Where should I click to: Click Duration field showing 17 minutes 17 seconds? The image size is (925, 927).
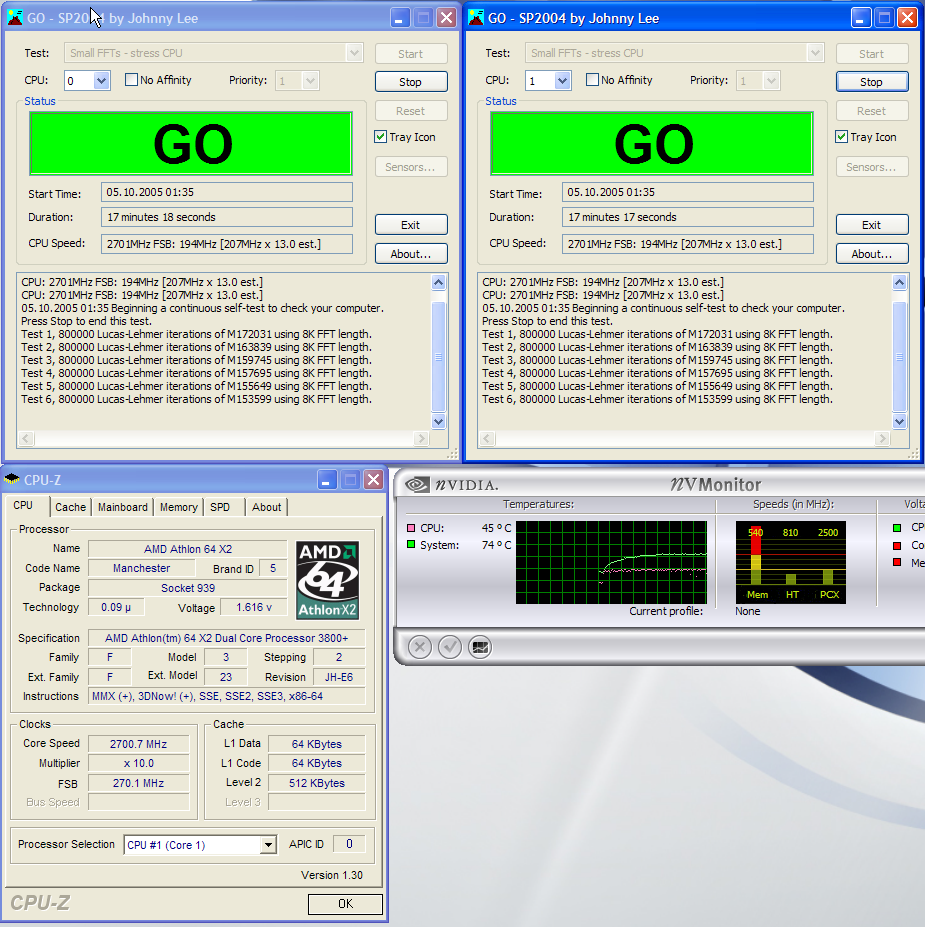pos(687,217)
